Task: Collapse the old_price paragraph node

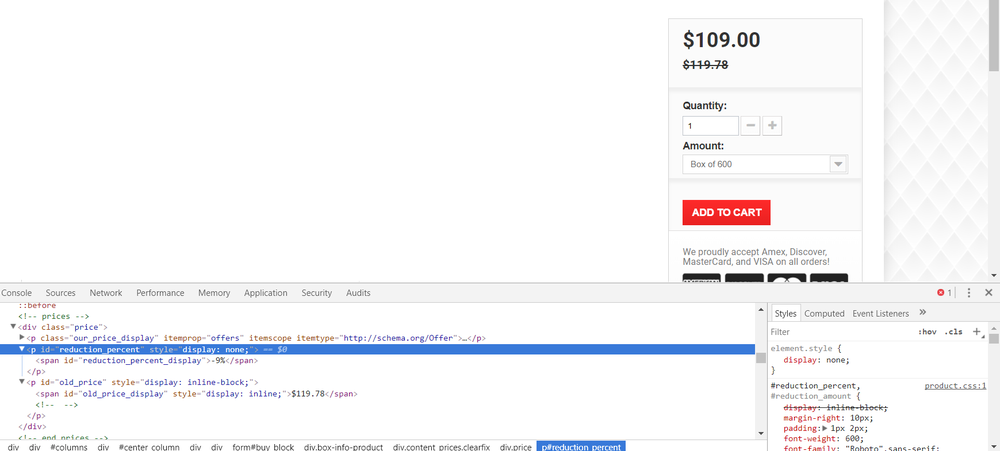Action: coord(22,382)
